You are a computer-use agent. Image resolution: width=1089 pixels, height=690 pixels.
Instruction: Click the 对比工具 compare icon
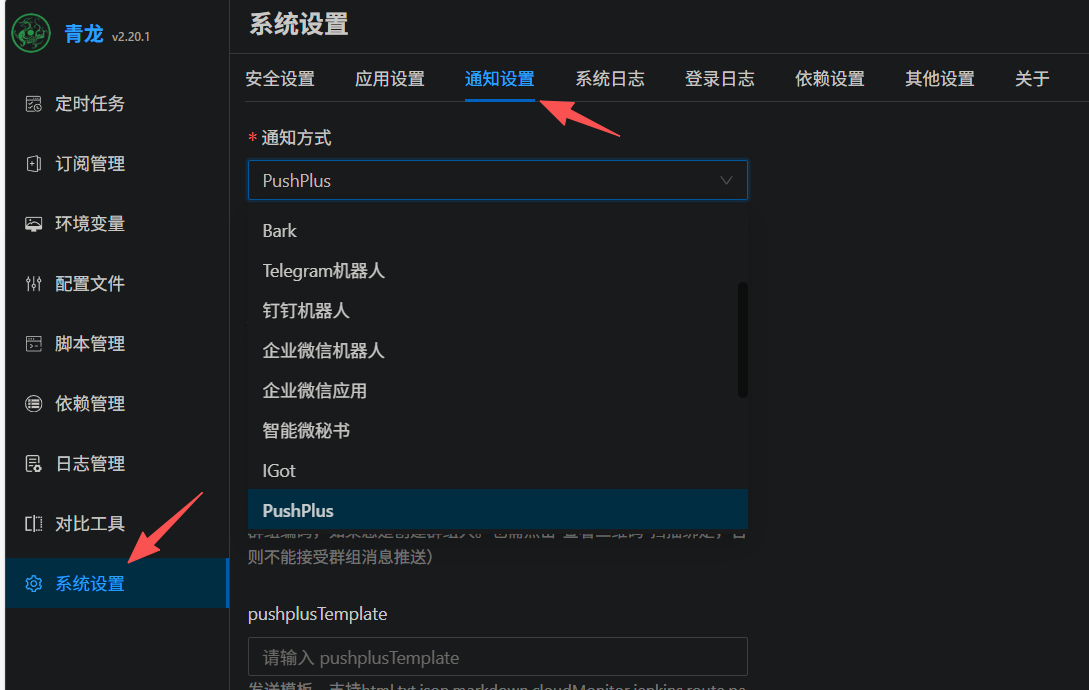coord(33,524)
